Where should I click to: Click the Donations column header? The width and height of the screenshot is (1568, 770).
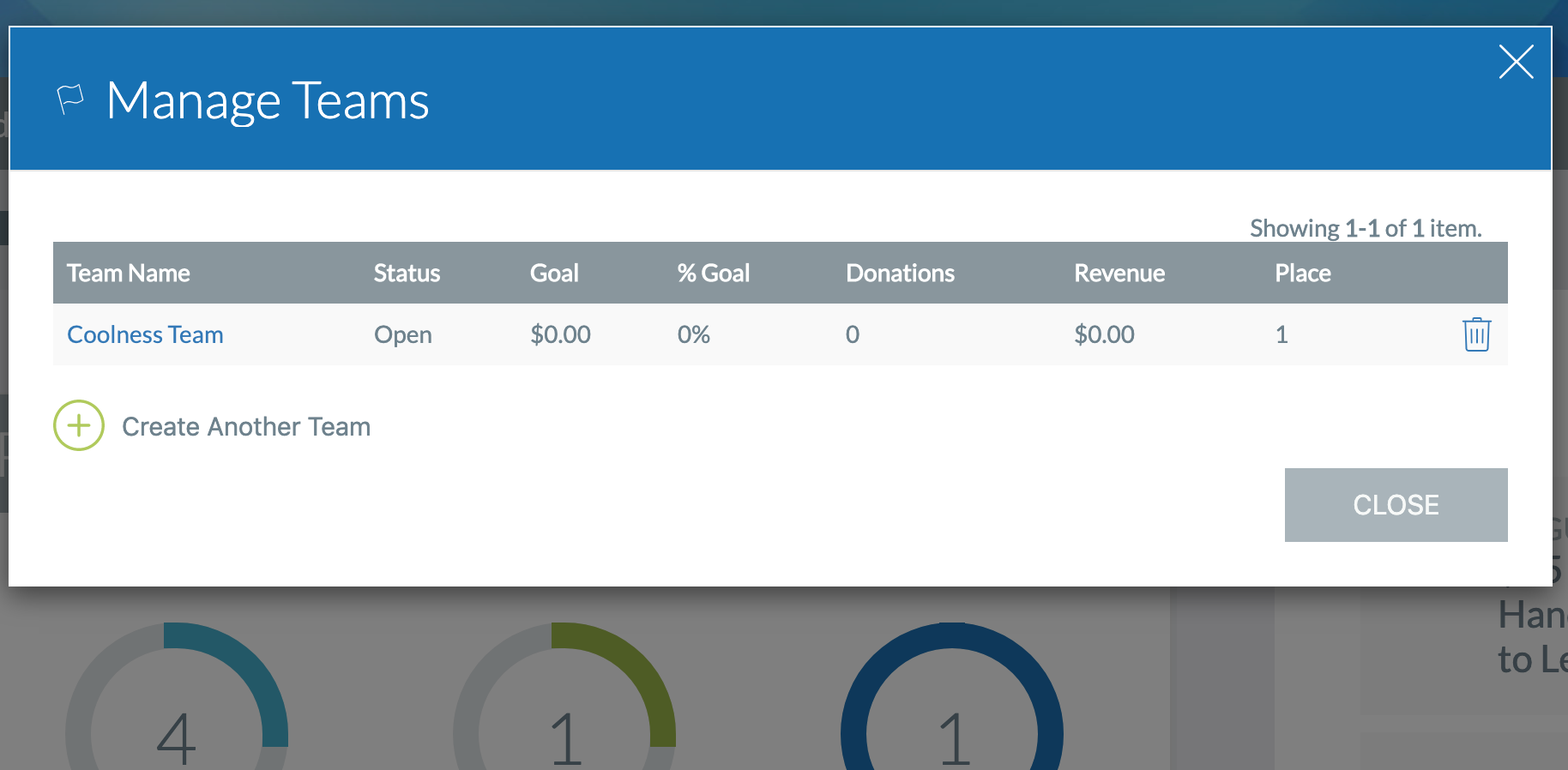(900, 273)
